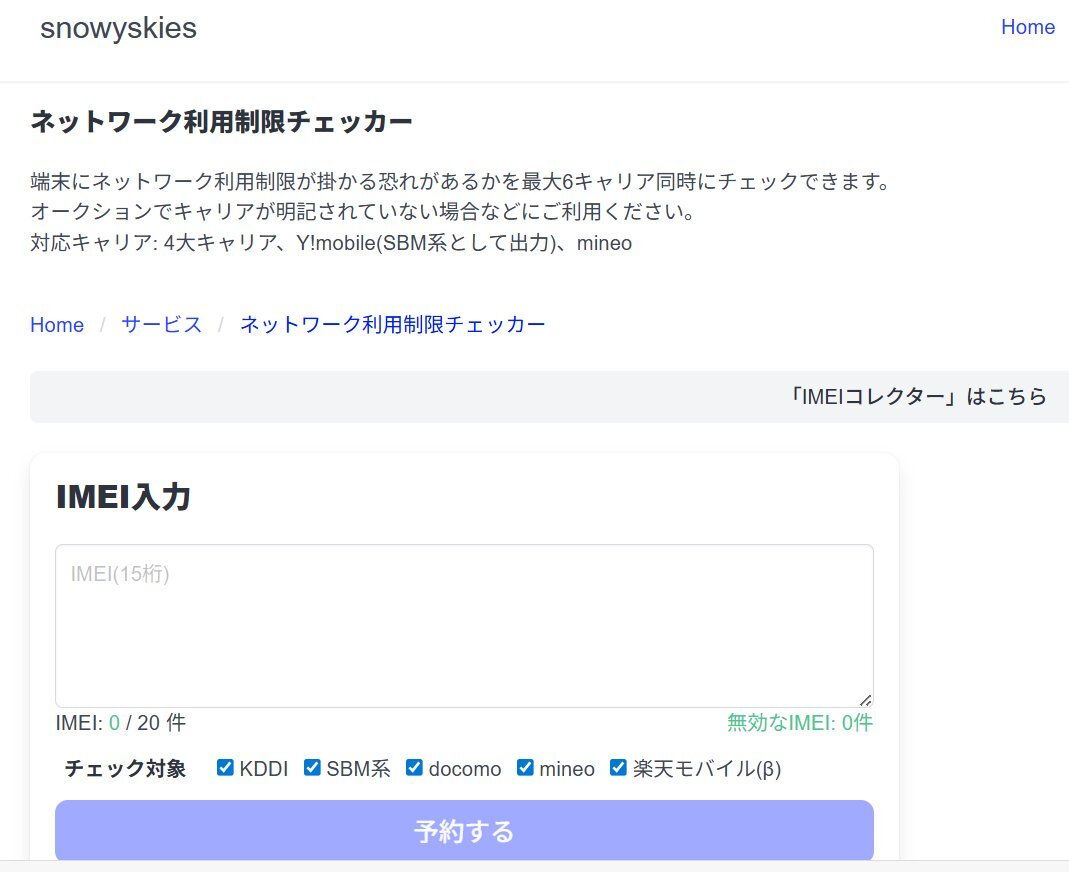Click the 対応キャリア description line
Screen dimensions: 1069x872
click(331, 243)
